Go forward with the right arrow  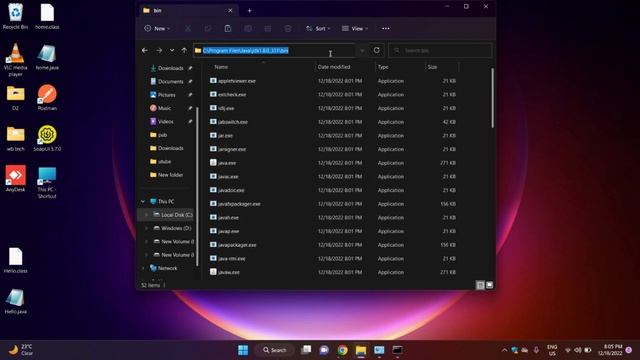coord(159,51)
